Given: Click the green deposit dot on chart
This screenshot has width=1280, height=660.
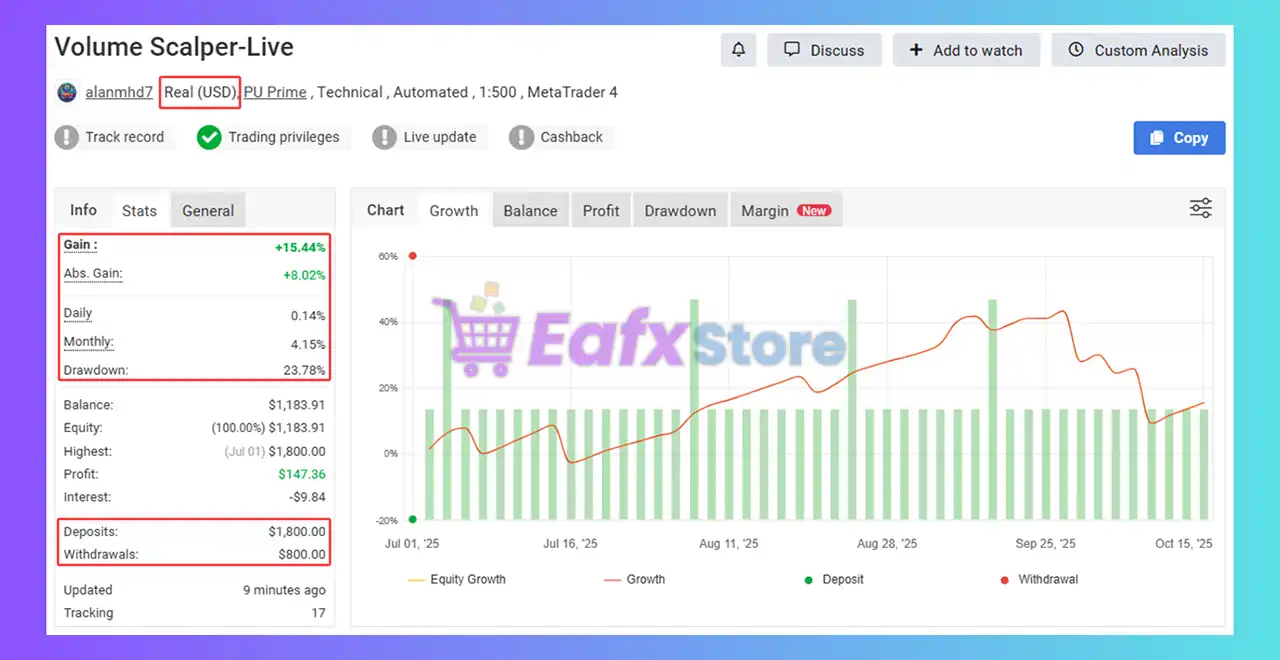Looking at the screenshot, I should [412, 519].
